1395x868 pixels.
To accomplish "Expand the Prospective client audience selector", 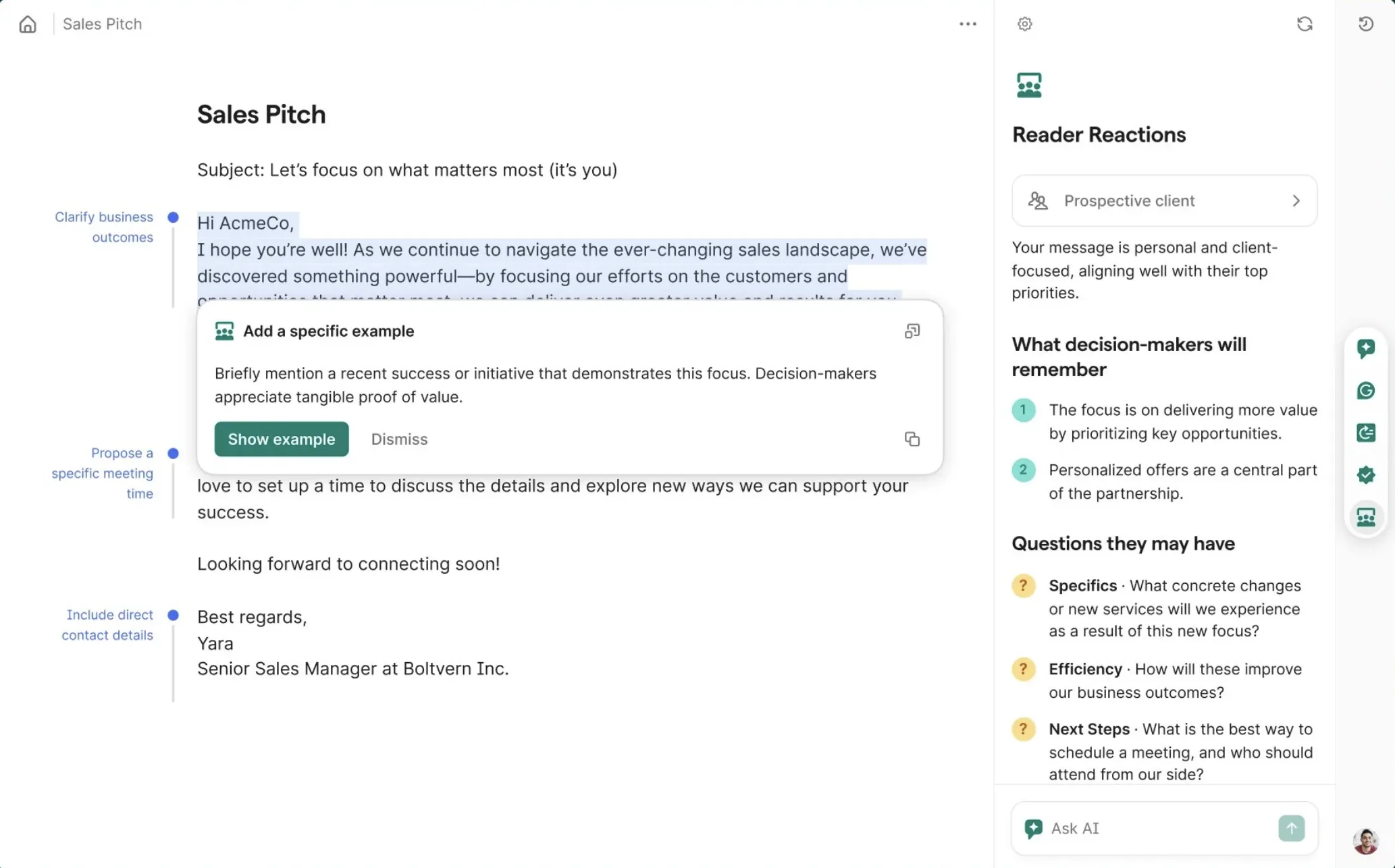I will click(1164, 201).
